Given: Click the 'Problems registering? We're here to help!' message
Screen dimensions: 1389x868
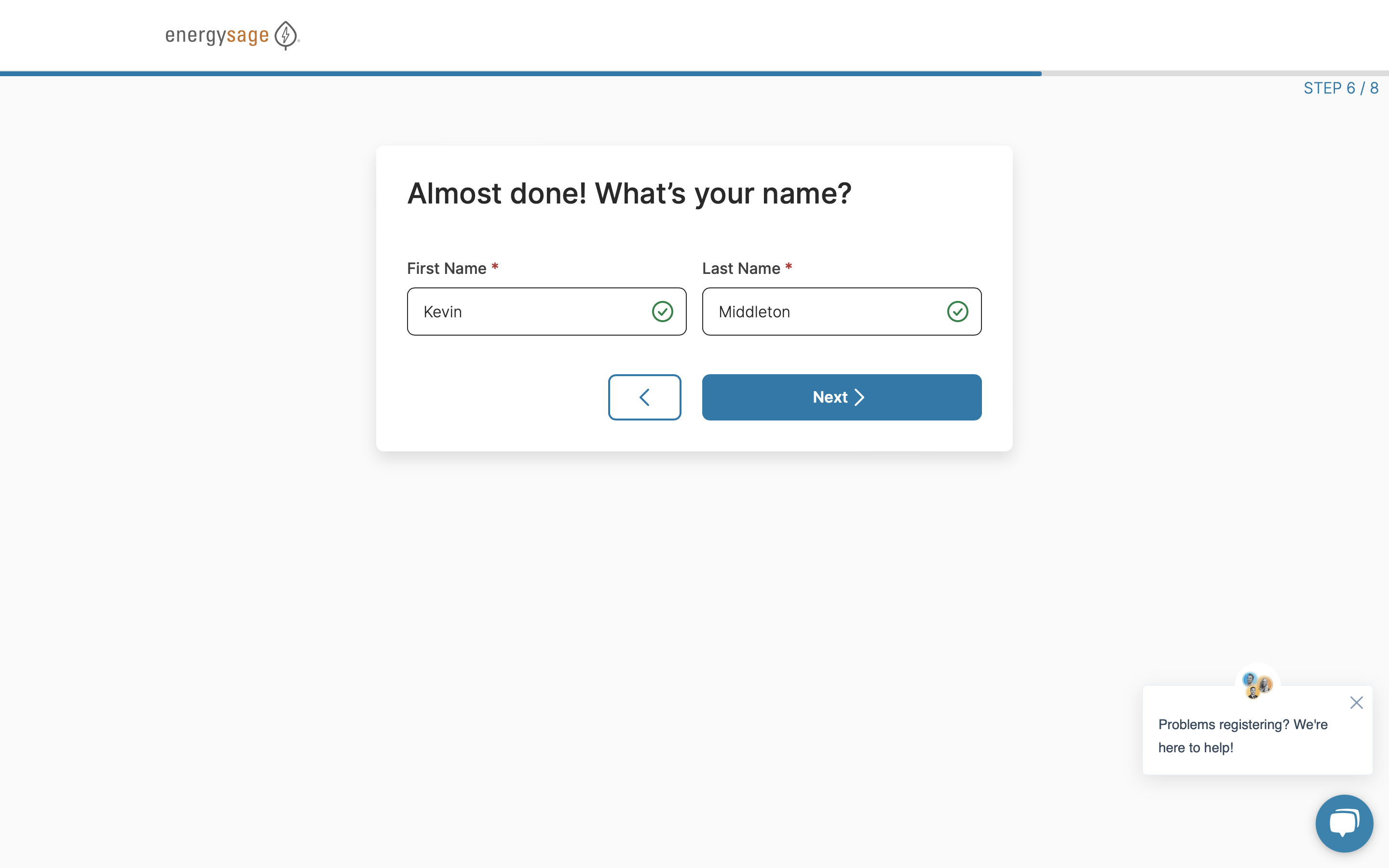Looking at the screenshot, I should click(x=1243, y=736).
